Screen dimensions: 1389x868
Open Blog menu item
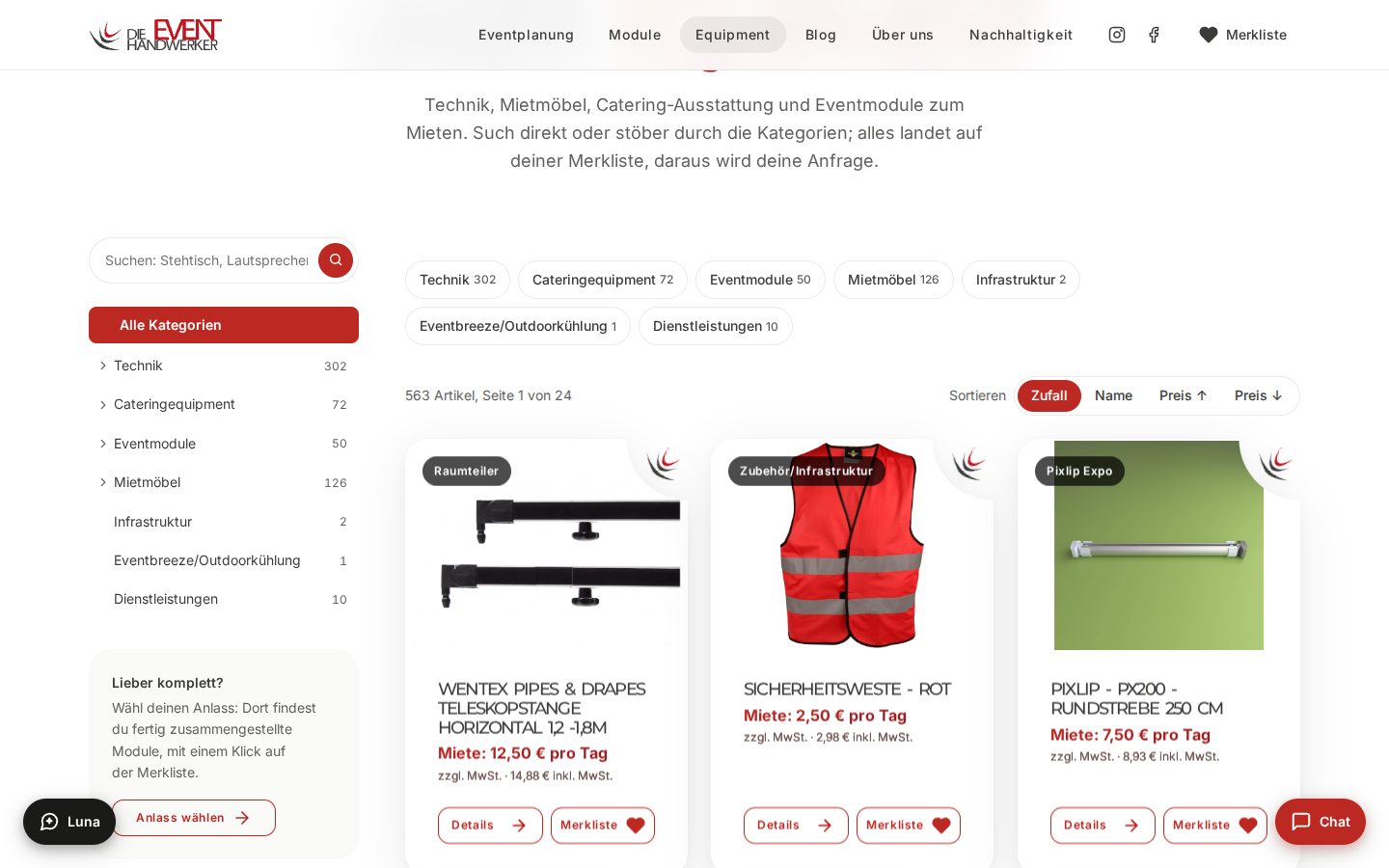point(821,35)
